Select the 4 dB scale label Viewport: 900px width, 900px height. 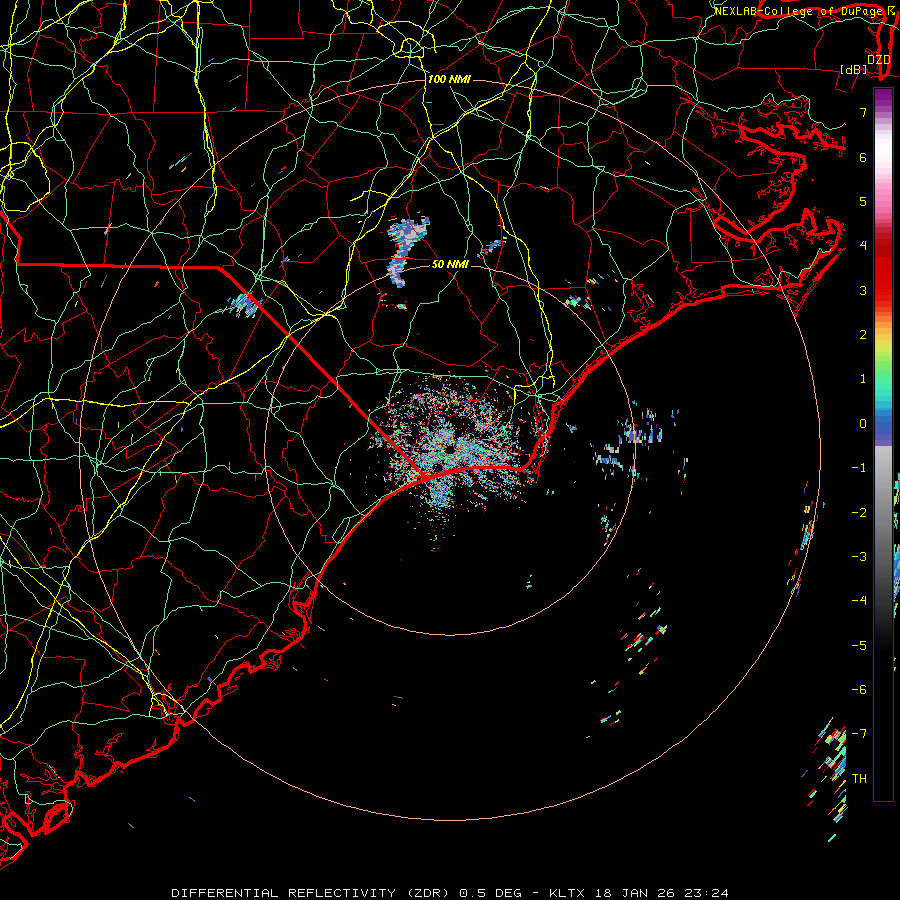click(x=863, y=246)
